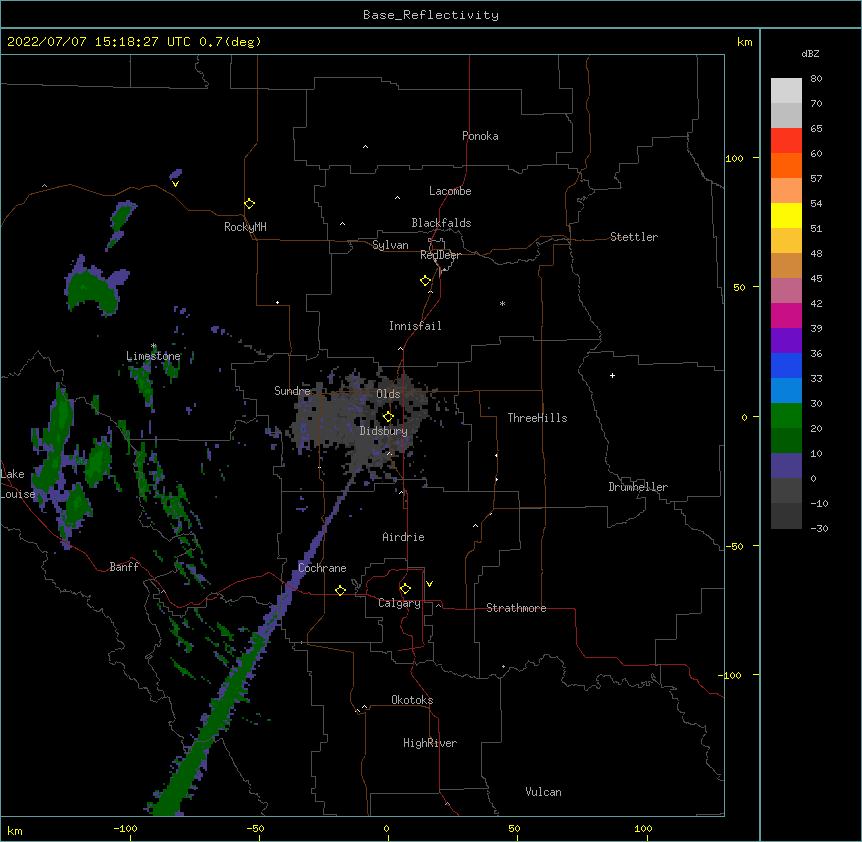Click the white asterisk marker east of Innisfail
862x842 pixels.
(502, 303)
